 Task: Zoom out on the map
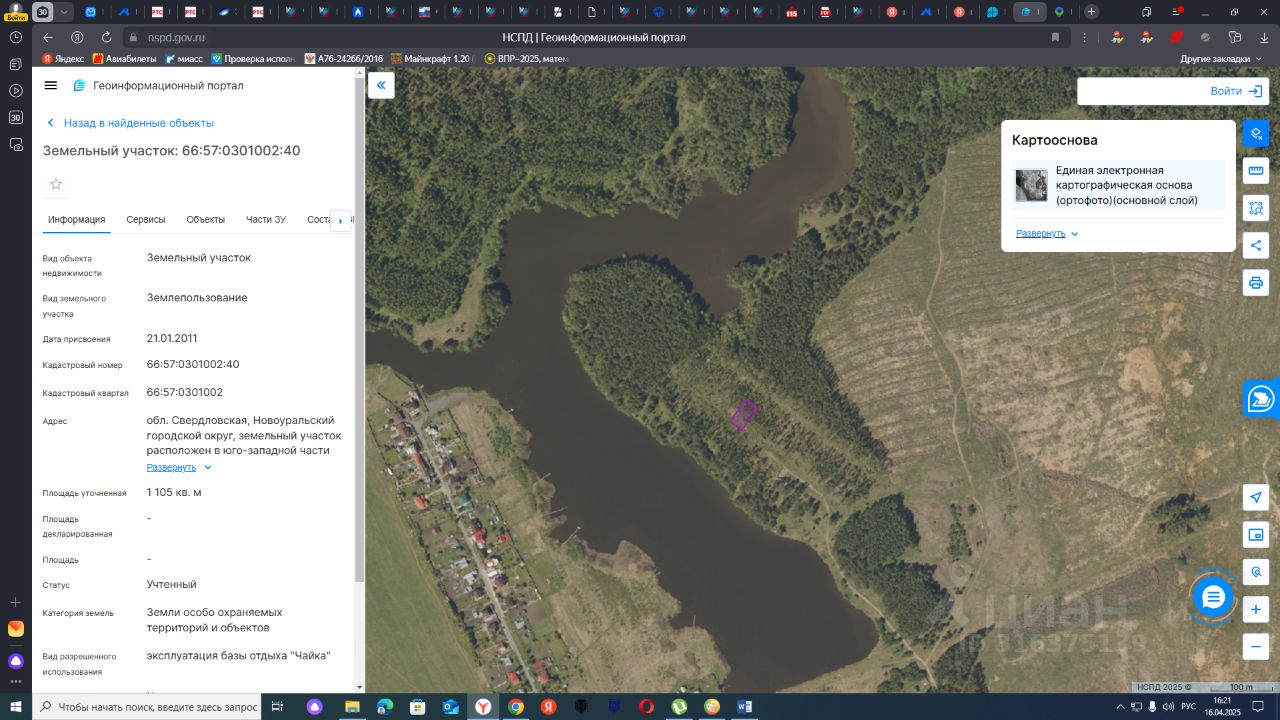[x=1256, y=646]
